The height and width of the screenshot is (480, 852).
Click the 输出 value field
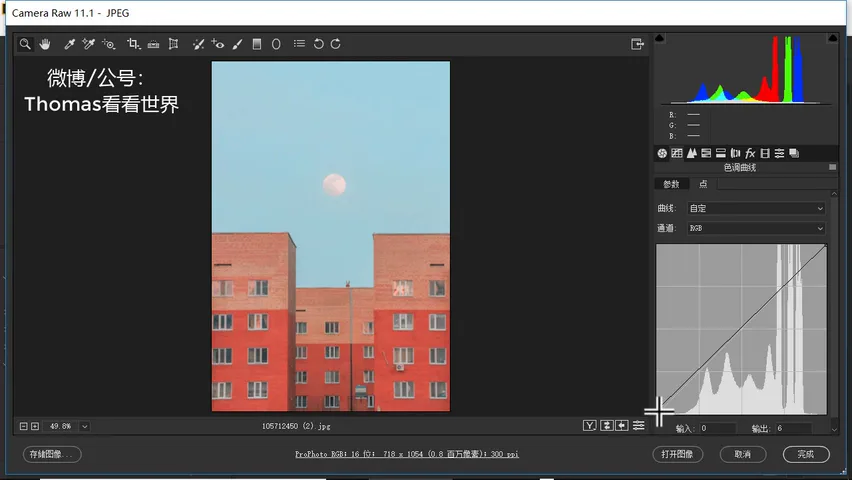coord(793,428)
